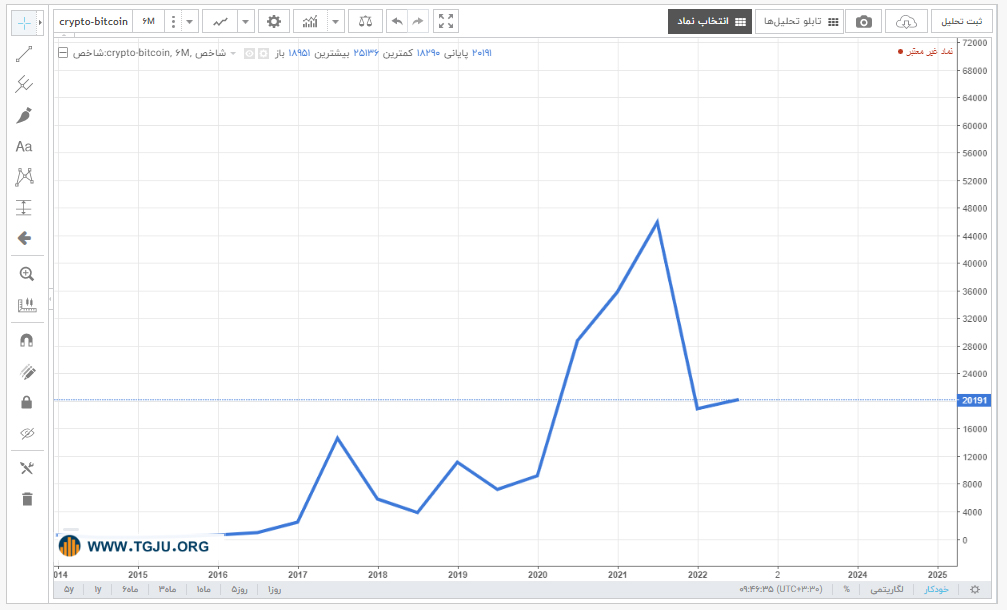Image resolution: width=1007 pixels, height=610 pixels.
Task: Activate the Aa text annotation tool
Action: click(x=24, y=146)
